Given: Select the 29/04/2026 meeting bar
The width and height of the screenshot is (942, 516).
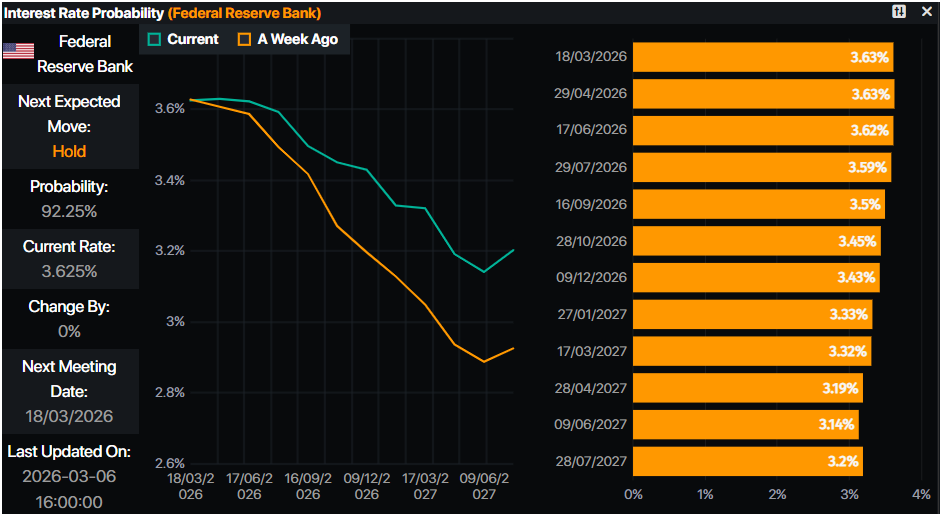Looking at the screenshot, I should point(762,94).
